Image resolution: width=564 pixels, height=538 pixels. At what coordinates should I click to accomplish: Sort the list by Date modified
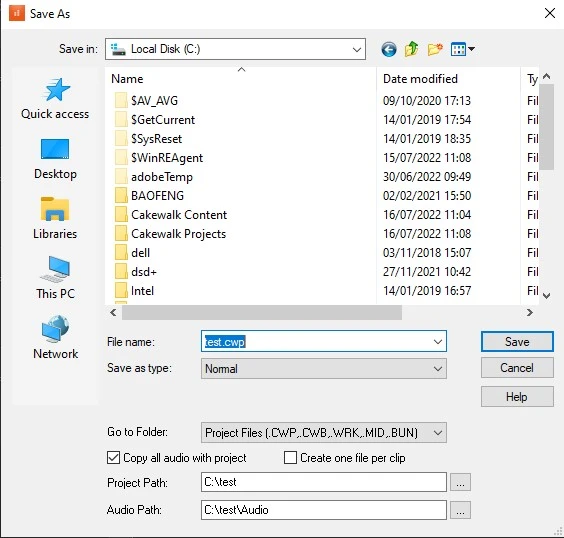pos(448,78)
